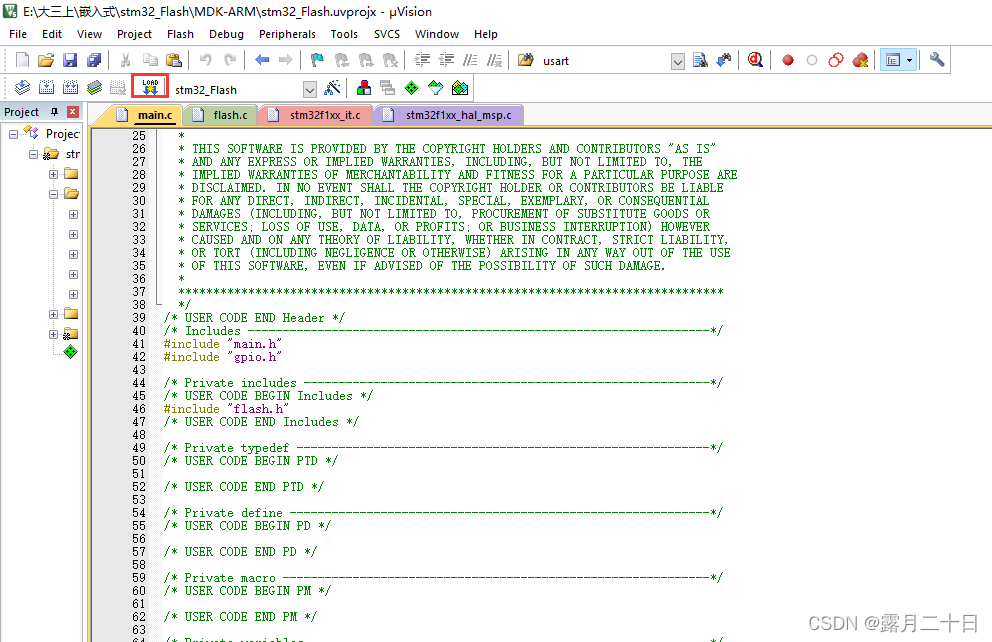Image resolution: width=992 pixels, height=642 pixels.
Task: Click the Select Software Packs icon
Action: pyautogui.click(x=435, y=88)
